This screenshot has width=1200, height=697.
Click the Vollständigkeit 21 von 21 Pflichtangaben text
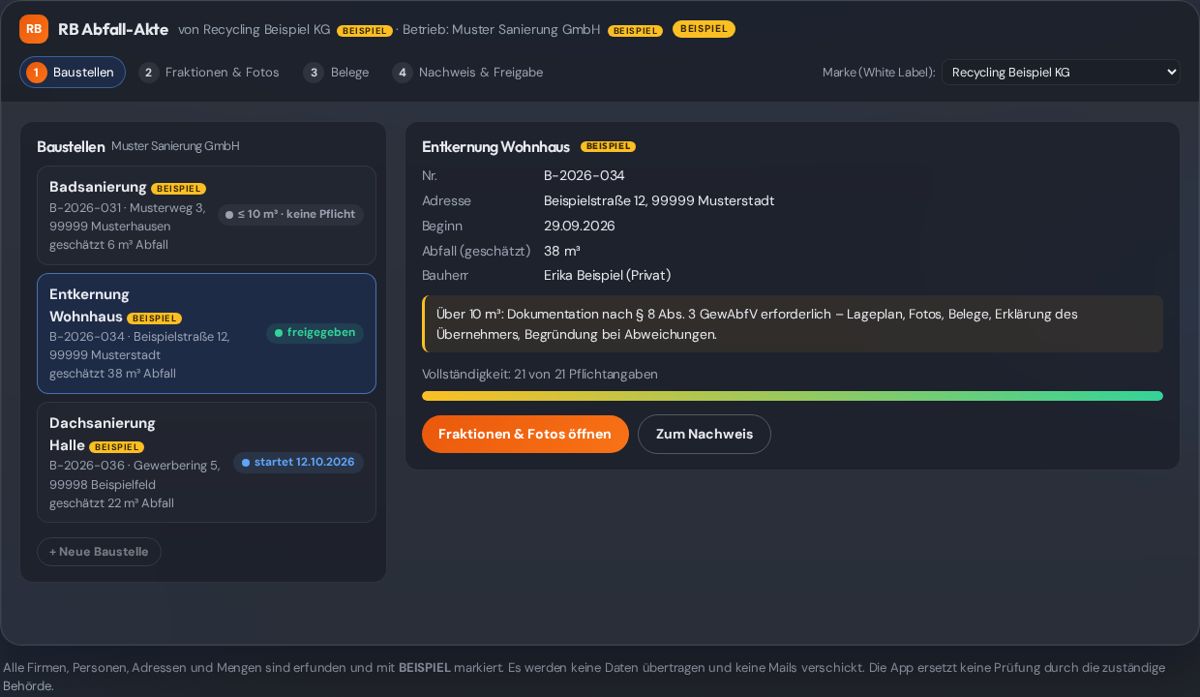(x=540, y=374)
